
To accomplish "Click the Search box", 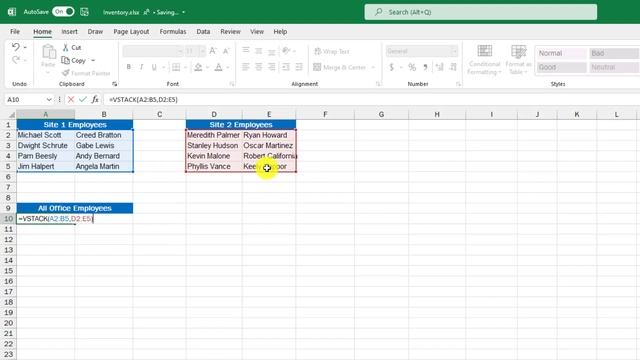I will click(481, 12).
